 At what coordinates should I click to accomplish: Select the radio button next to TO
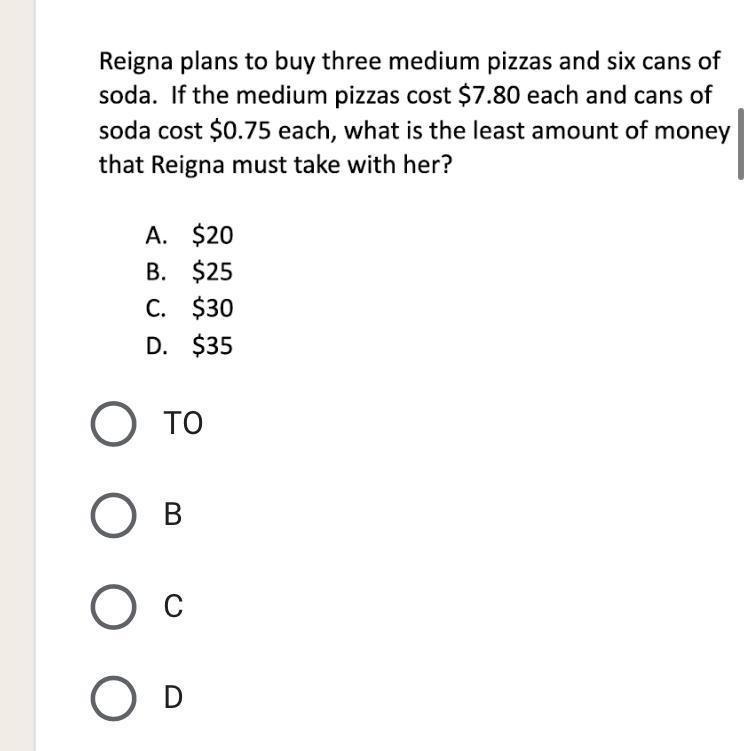(114, 424)
